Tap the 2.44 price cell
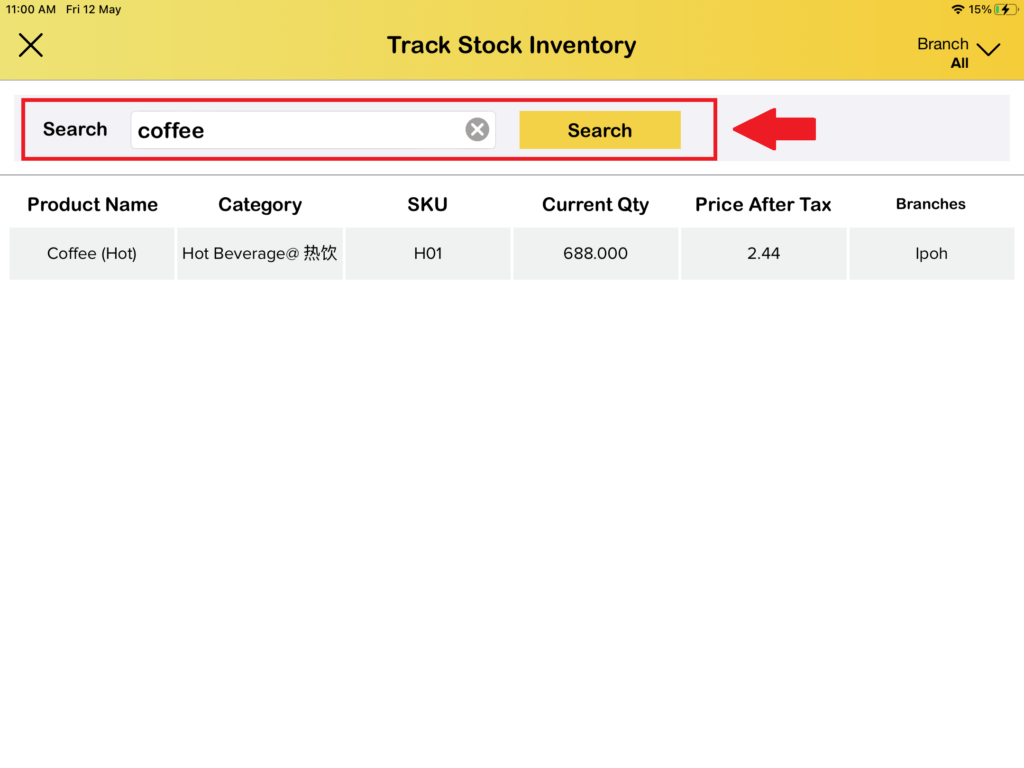This screenshot has width=1024, height=768. [763, 254]
